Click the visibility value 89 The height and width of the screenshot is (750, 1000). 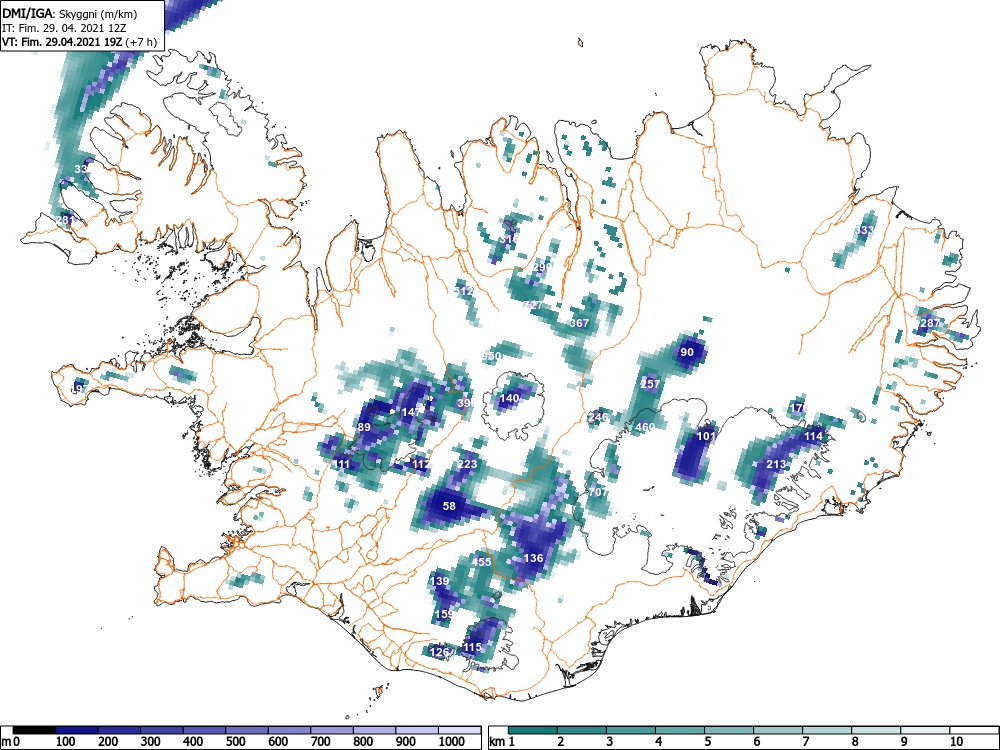(x=364, y=427)
